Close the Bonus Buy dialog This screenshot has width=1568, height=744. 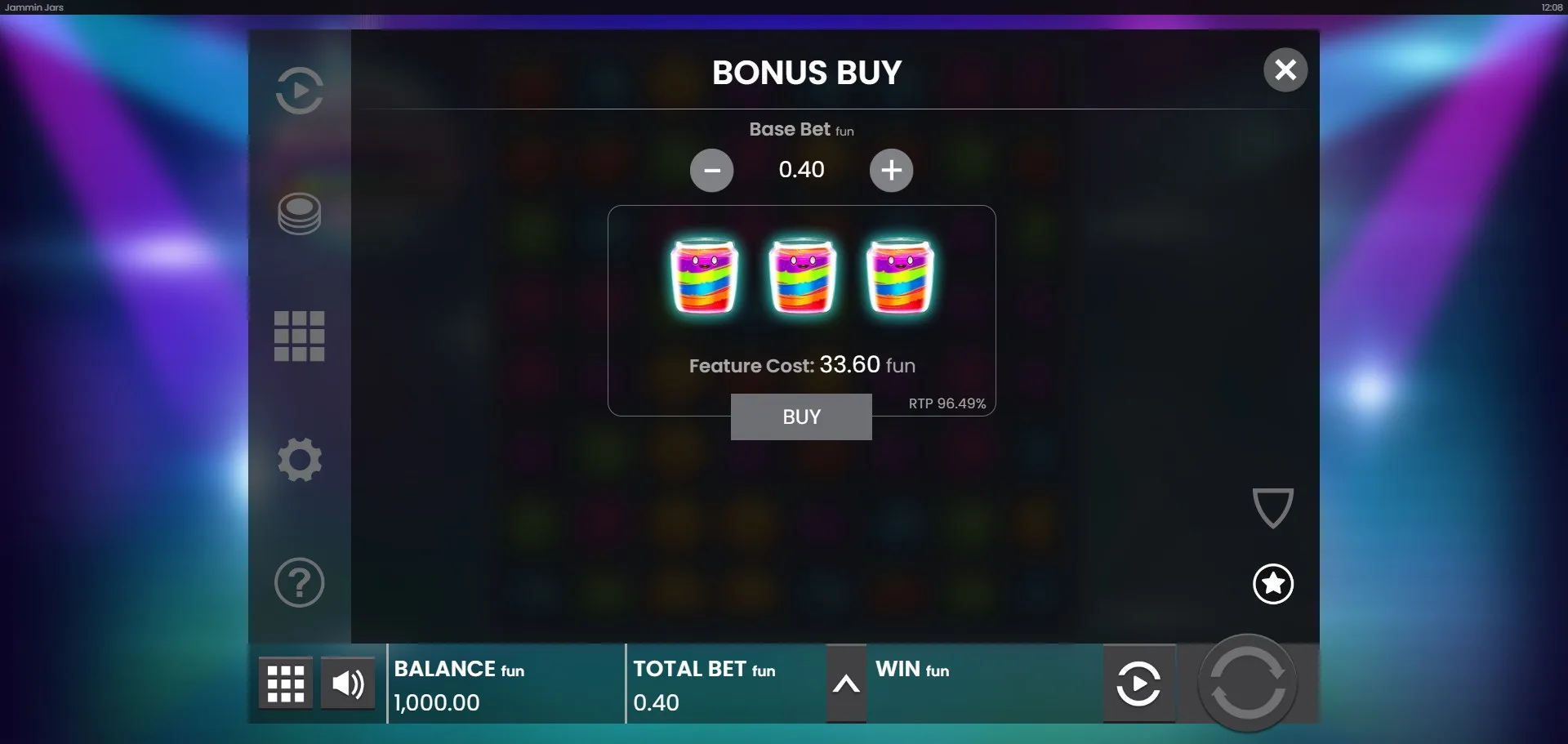(1285, 69)
